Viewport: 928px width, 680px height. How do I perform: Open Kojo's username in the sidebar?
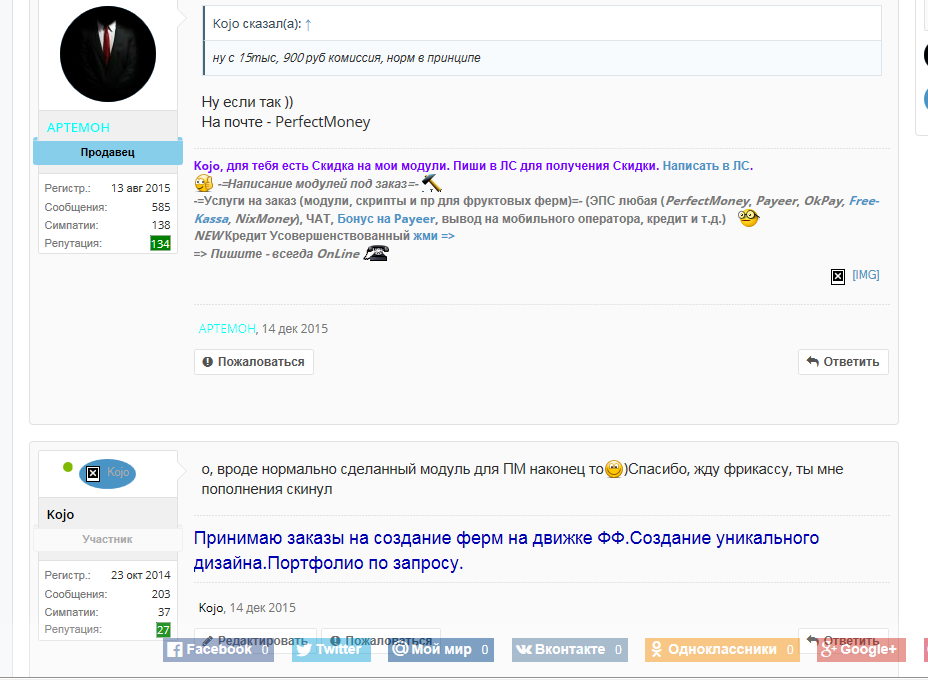coord(60,514)
